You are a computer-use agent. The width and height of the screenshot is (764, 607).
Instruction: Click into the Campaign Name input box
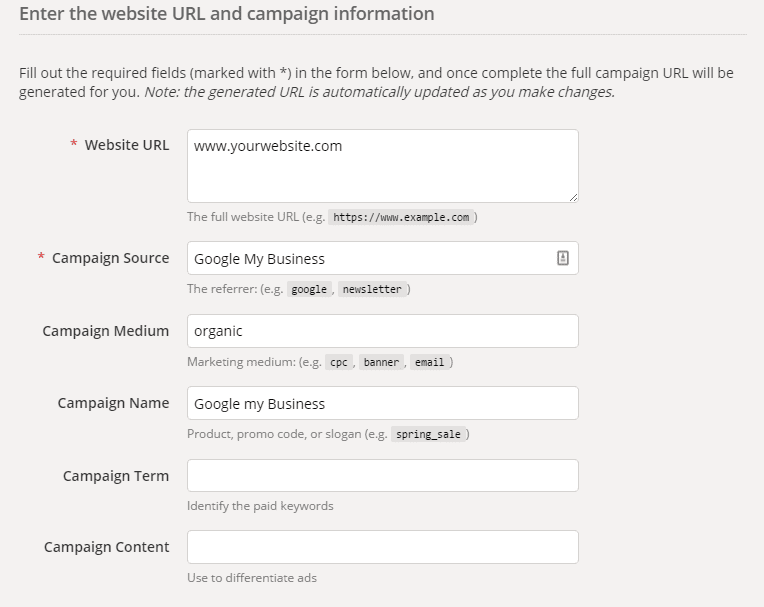click(382, 403)
